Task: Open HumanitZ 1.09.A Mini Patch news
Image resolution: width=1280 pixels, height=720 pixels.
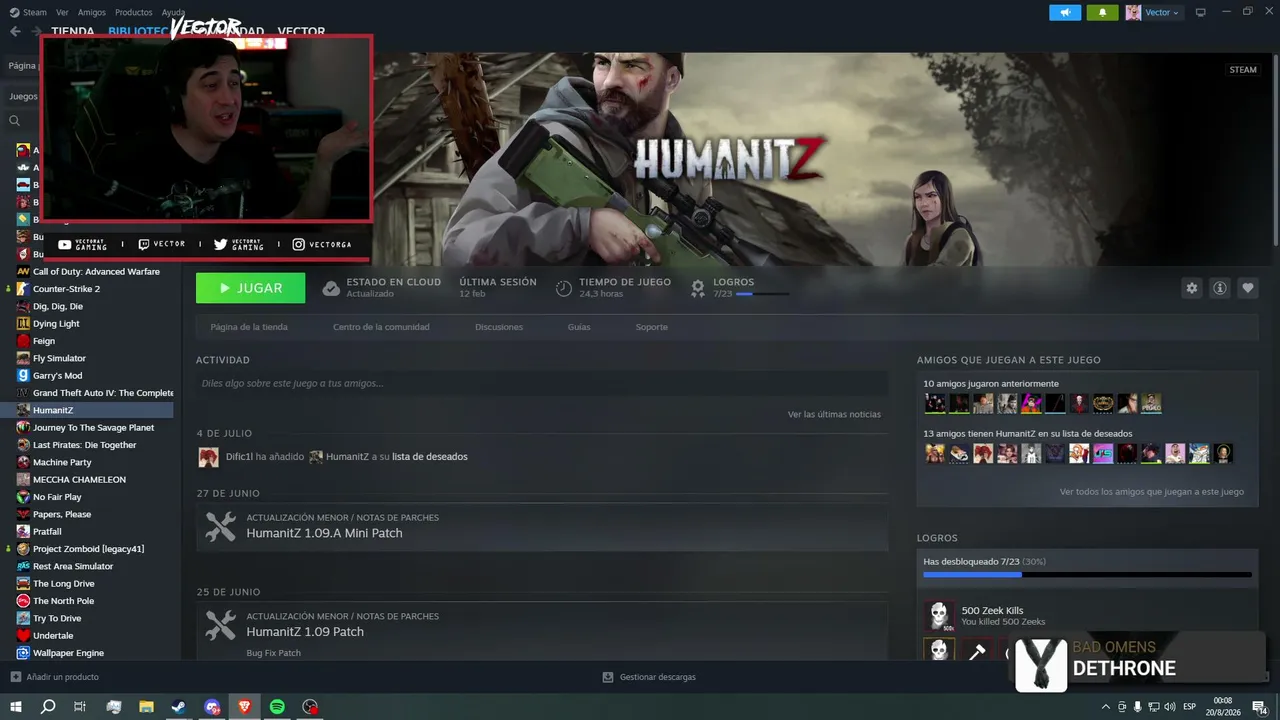Action: coord(542,526)
